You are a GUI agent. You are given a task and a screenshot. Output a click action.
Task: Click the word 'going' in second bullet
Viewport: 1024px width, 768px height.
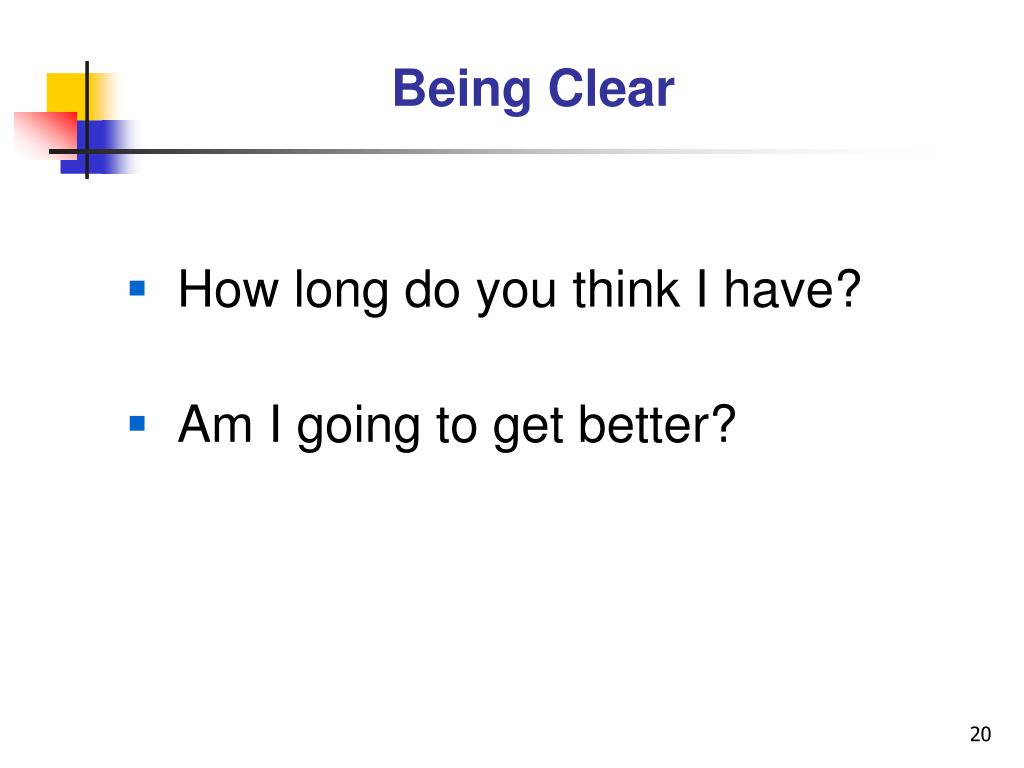357,428
